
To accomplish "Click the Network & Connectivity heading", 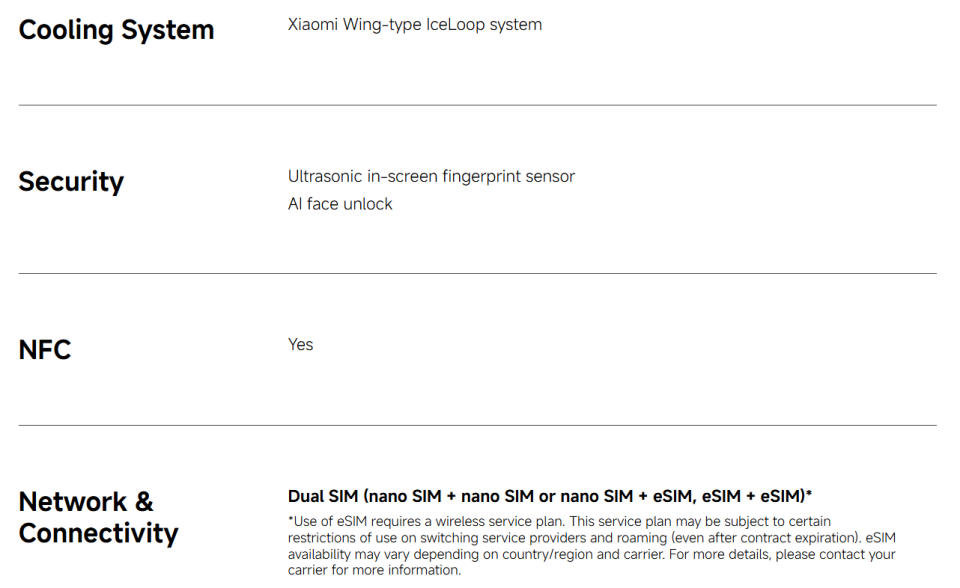I will (x=98, y=518).
